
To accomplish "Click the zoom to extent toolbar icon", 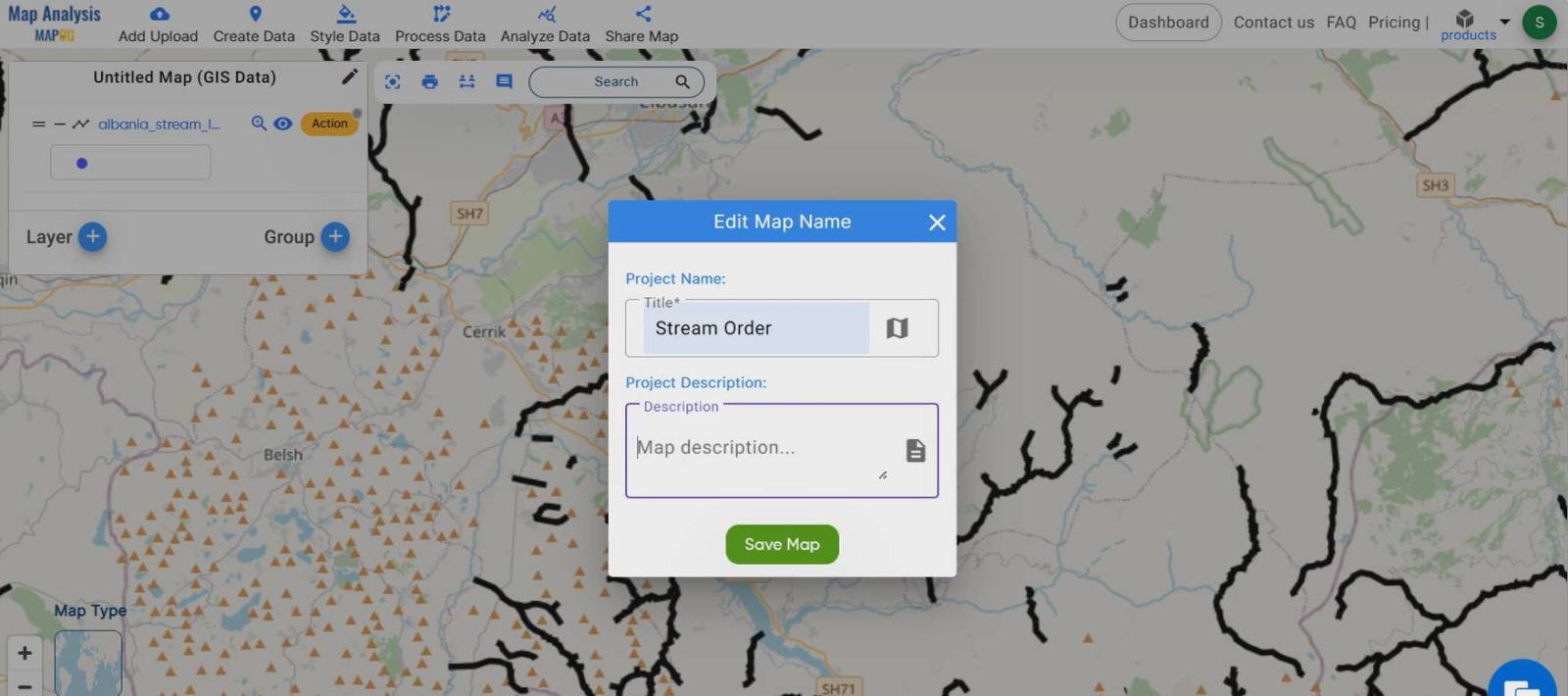I will [x=392, y=81].
